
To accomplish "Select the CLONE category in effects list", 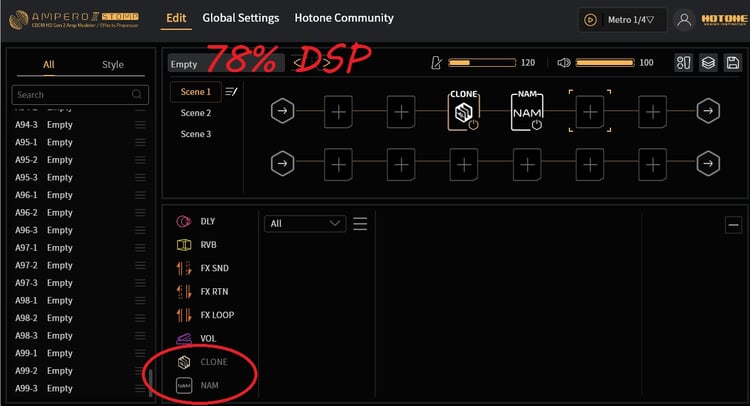I will tap(202, 362).
